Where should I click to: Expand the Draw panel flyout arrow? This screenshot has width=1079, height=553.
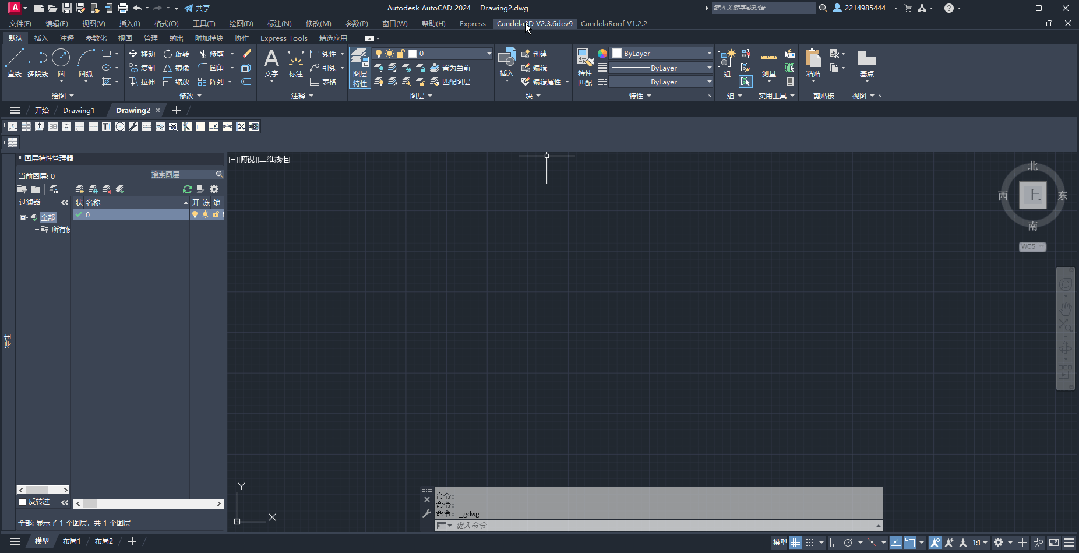coord(70,96)
